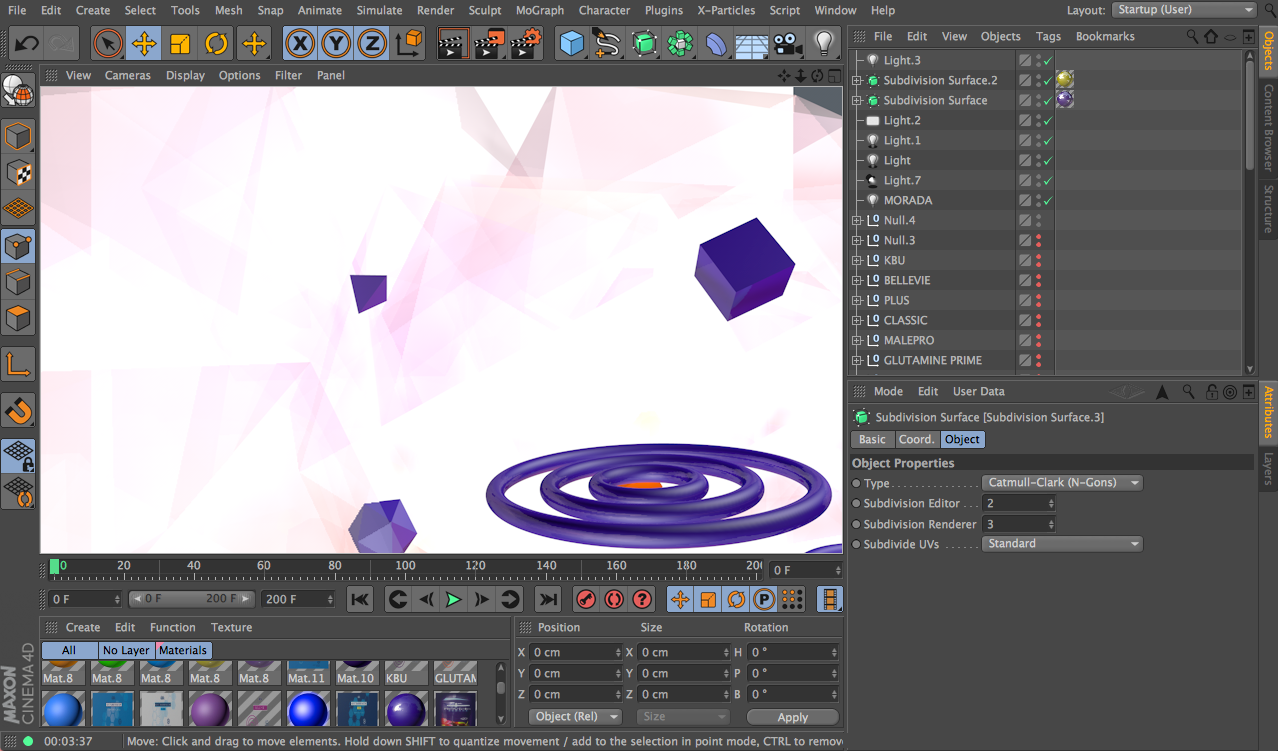Click the Apply button
Image resolution: width=1278 pixels, height=751 pixels.
[793, 717]
